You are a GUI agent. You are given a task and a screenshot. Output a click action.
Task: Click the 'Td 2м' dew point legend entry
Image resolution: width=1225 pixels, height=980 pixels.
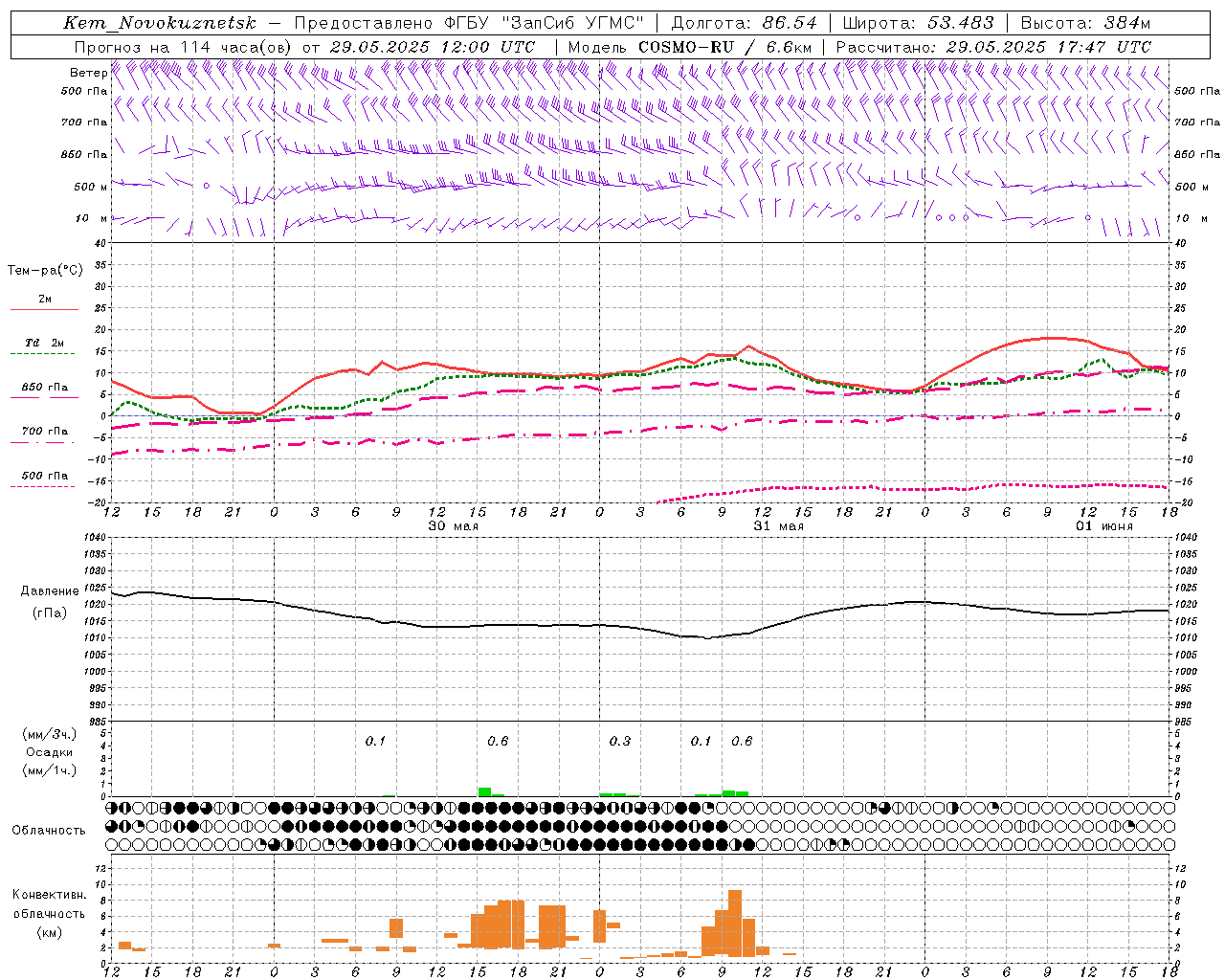pyautogui.click(x=44, y=343)
